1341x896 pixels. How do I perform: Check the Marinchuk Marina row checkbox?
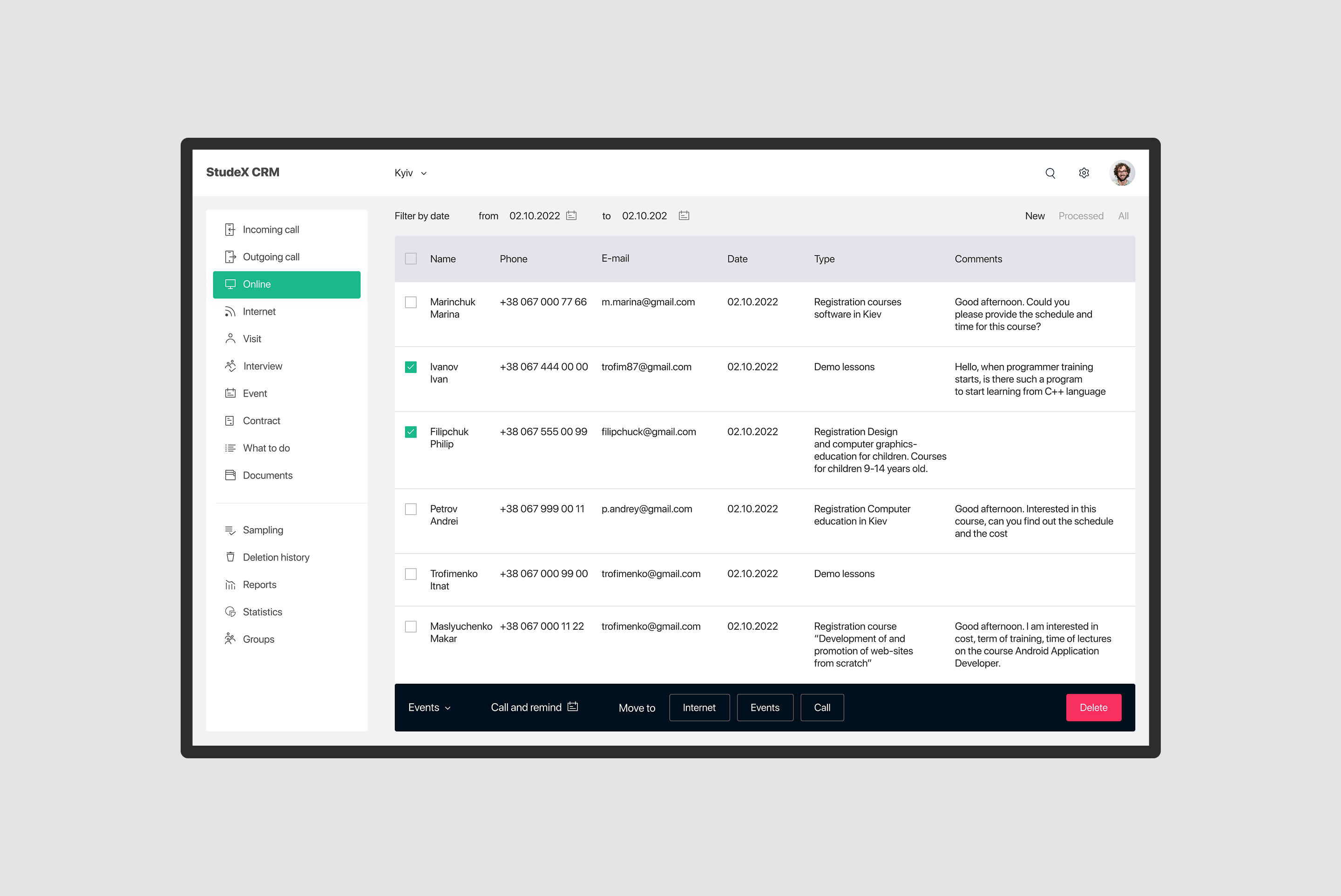[x=411, y=302]
